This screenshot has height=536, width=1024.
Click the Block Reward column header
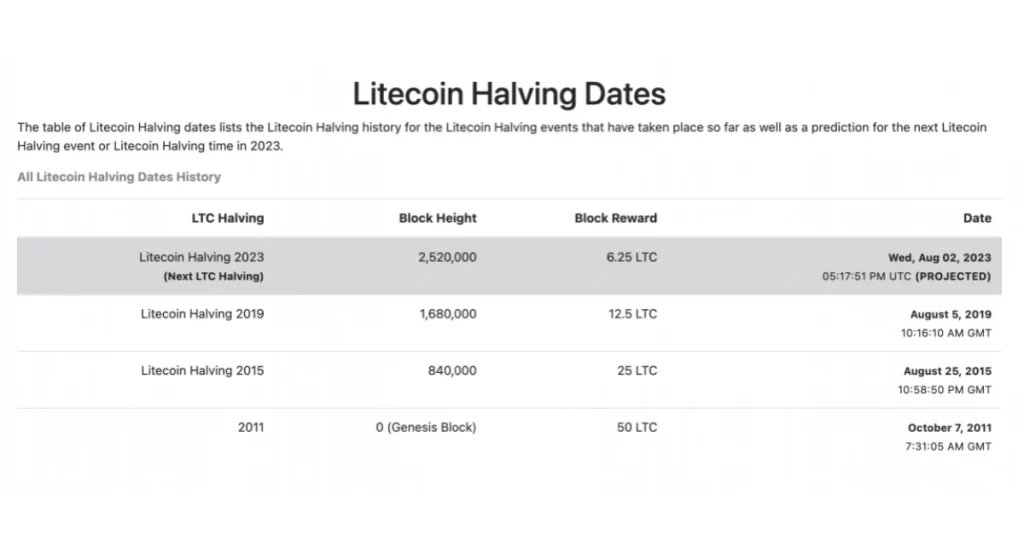616,218
